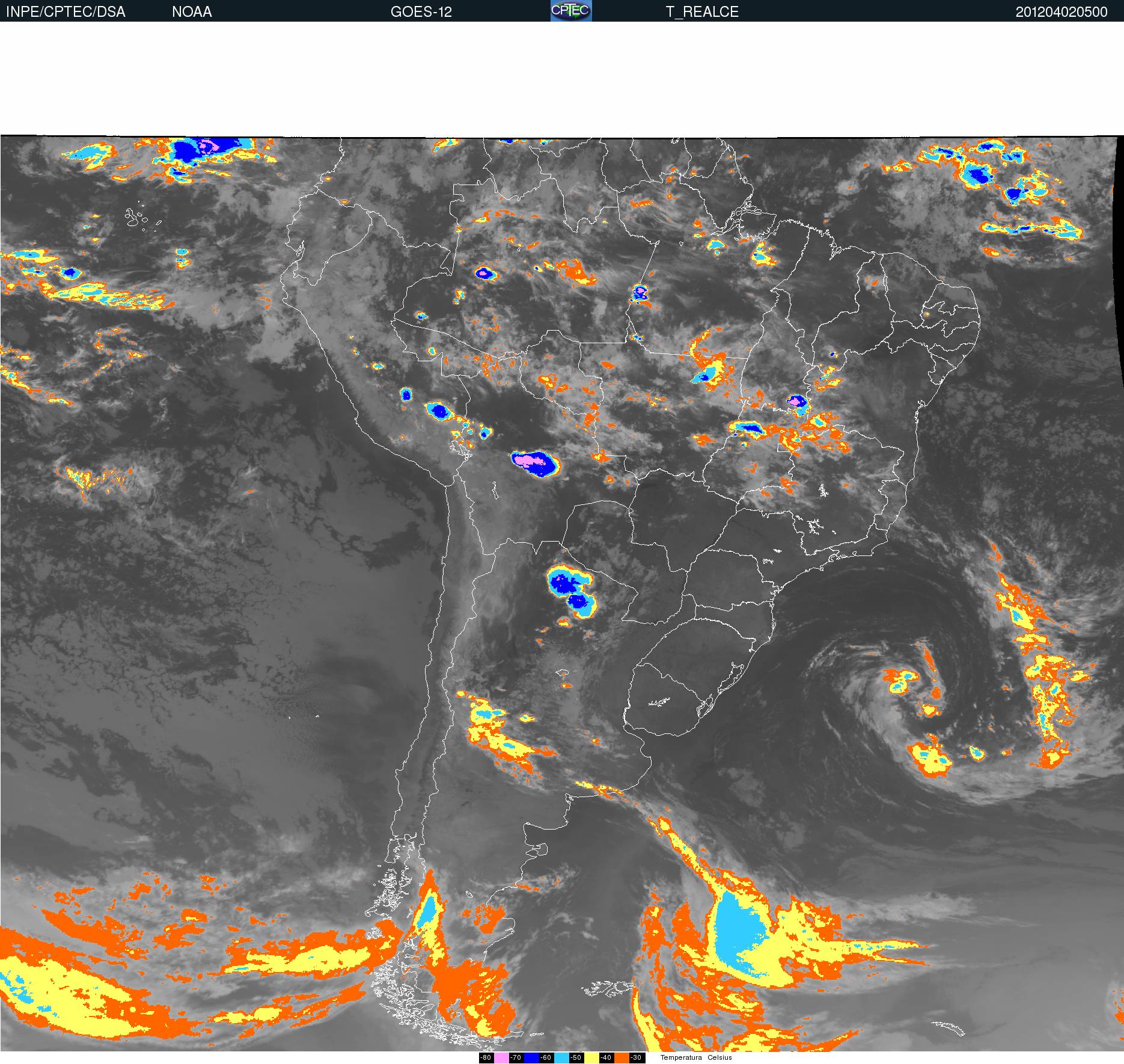Click the T_REALCE product label

click(702, 12)
